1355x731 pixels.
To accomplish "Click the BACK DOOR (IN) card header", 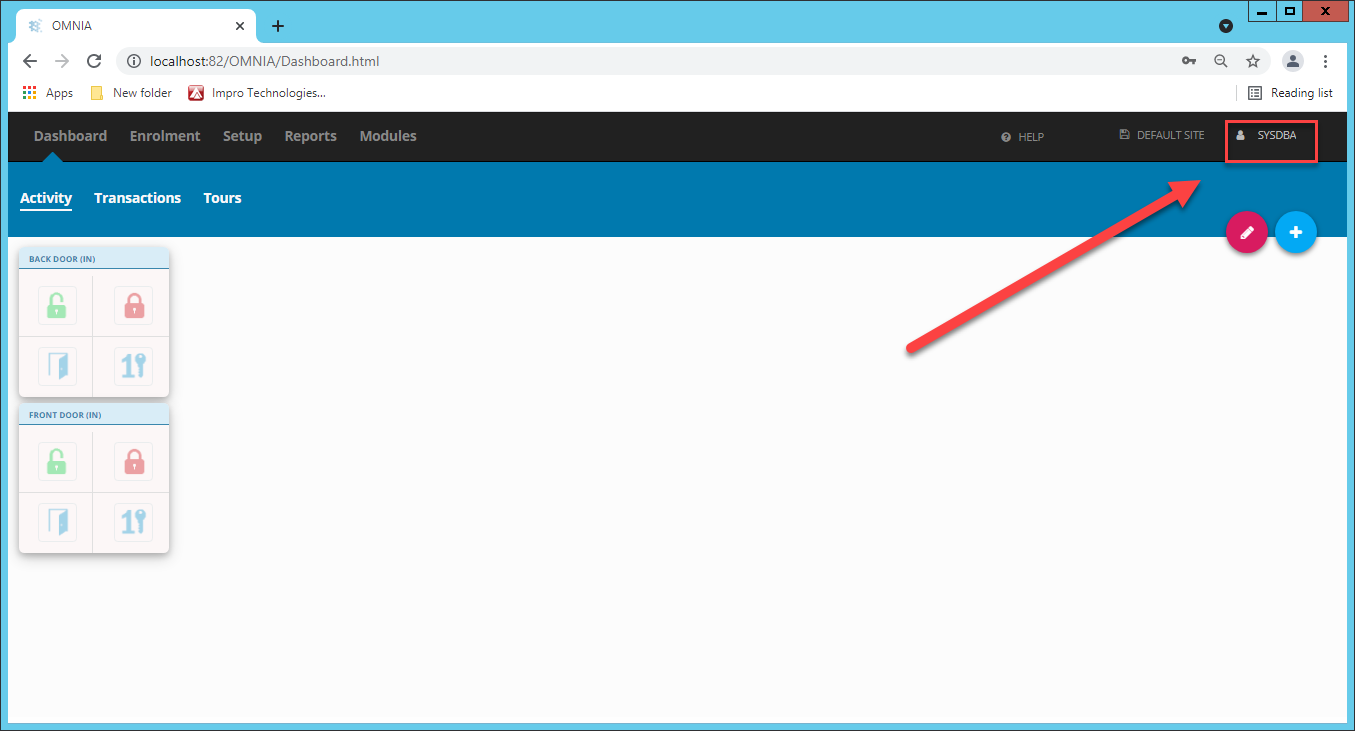I will 94,259.
